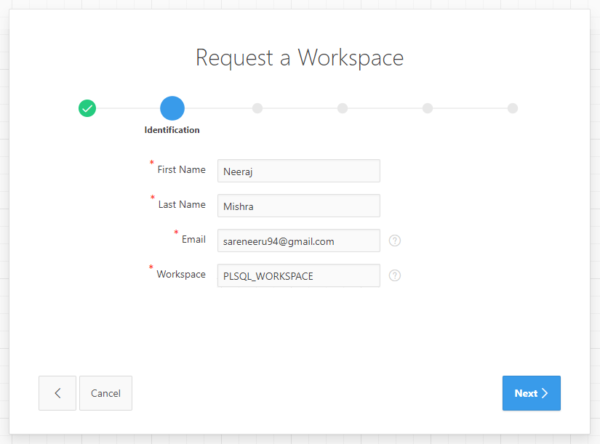
Task: Jump to the third wizard step dot
Action: 257,108
